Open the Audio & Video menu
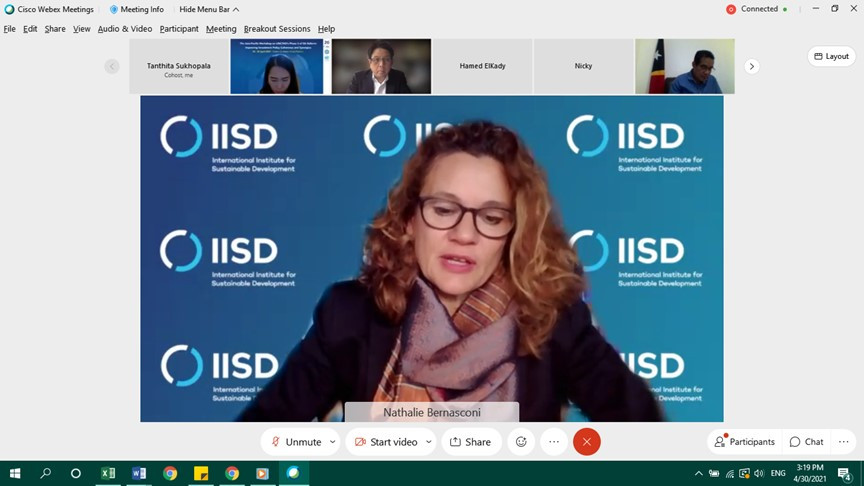 (125, 29)
